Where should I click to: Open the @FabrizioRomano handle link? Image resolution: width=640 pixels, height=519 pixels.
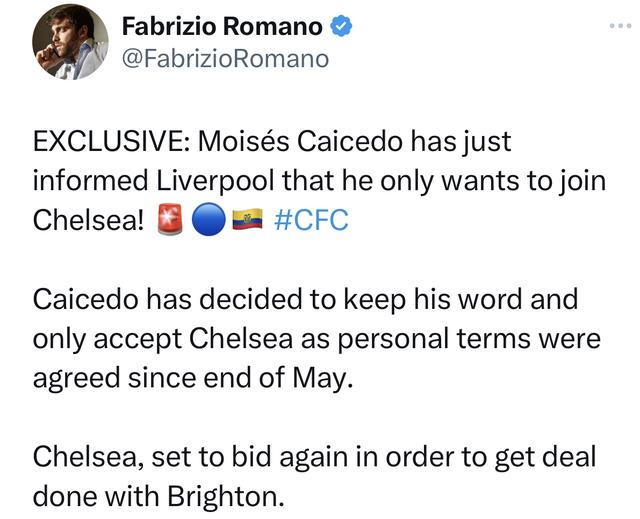(224, 58)
